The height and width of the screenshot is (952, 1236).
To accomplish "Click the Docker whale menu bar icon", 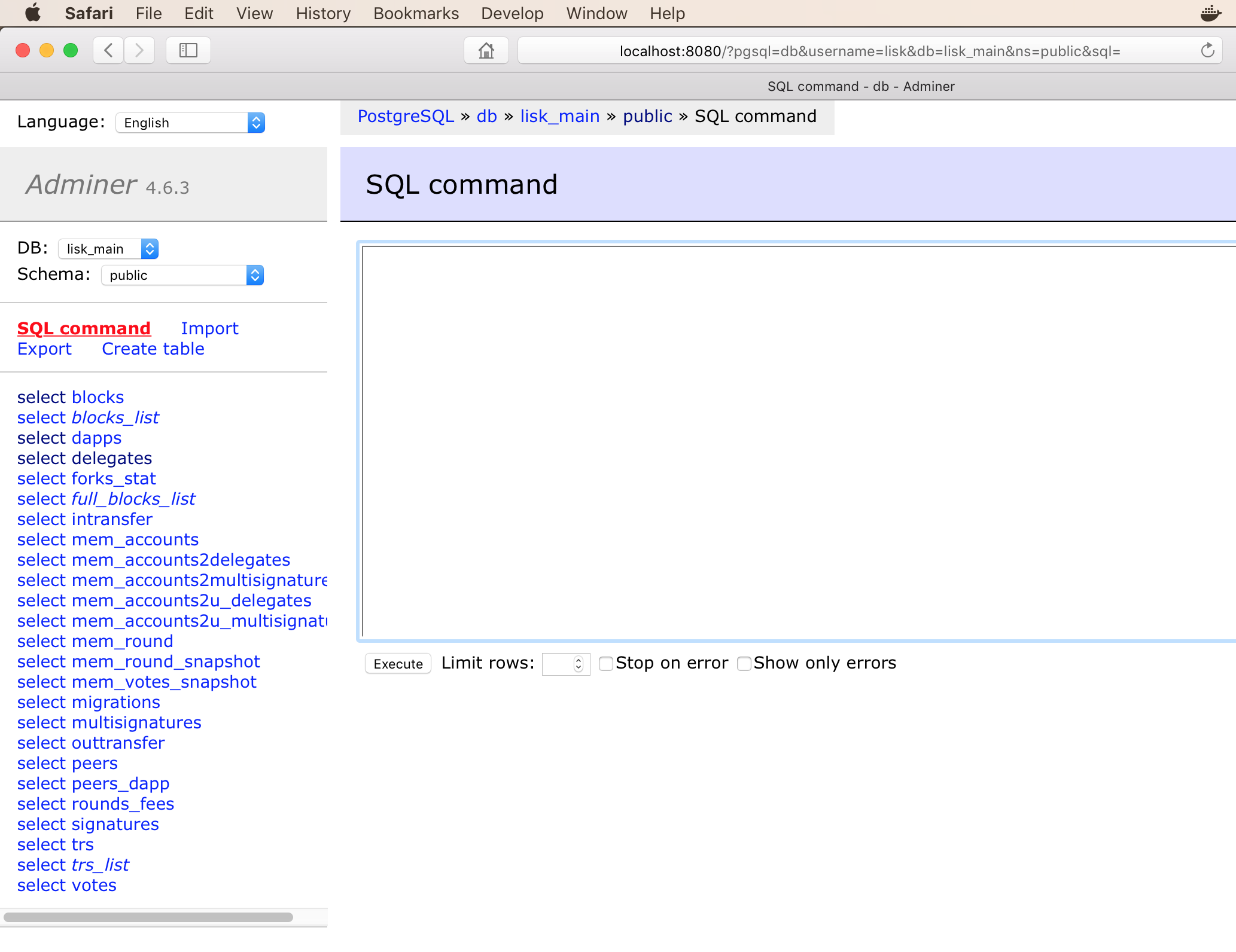I will tap(1211, 13).
